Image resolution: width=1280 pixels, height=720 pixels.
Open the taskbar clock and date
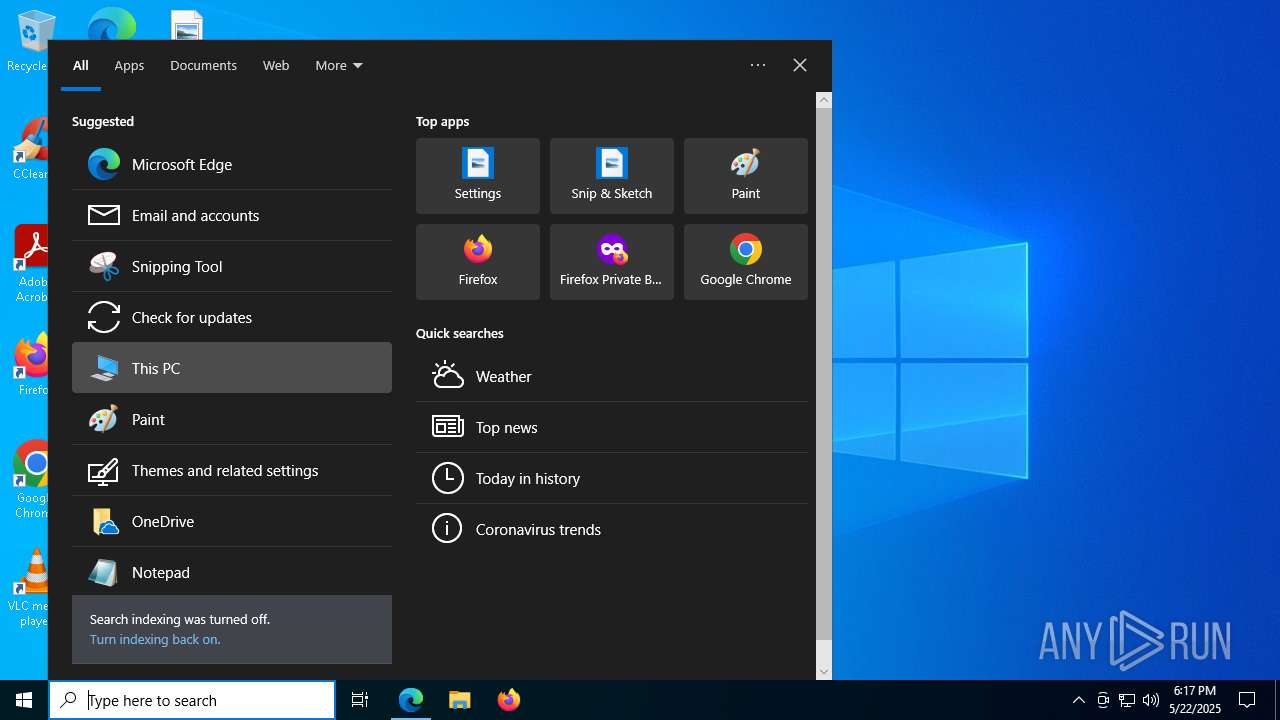coord(1195,700)
